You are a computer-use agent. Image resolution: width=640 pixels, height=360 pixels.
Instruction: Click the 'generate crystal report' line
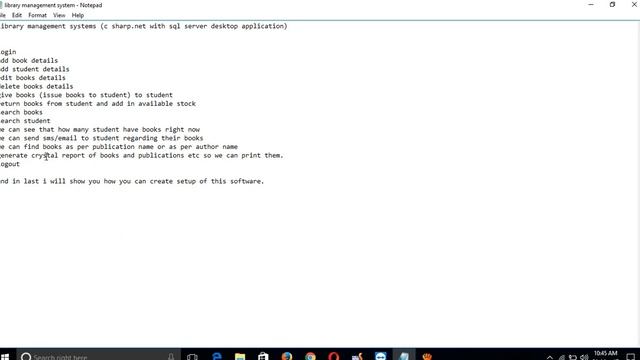point(142,155)
